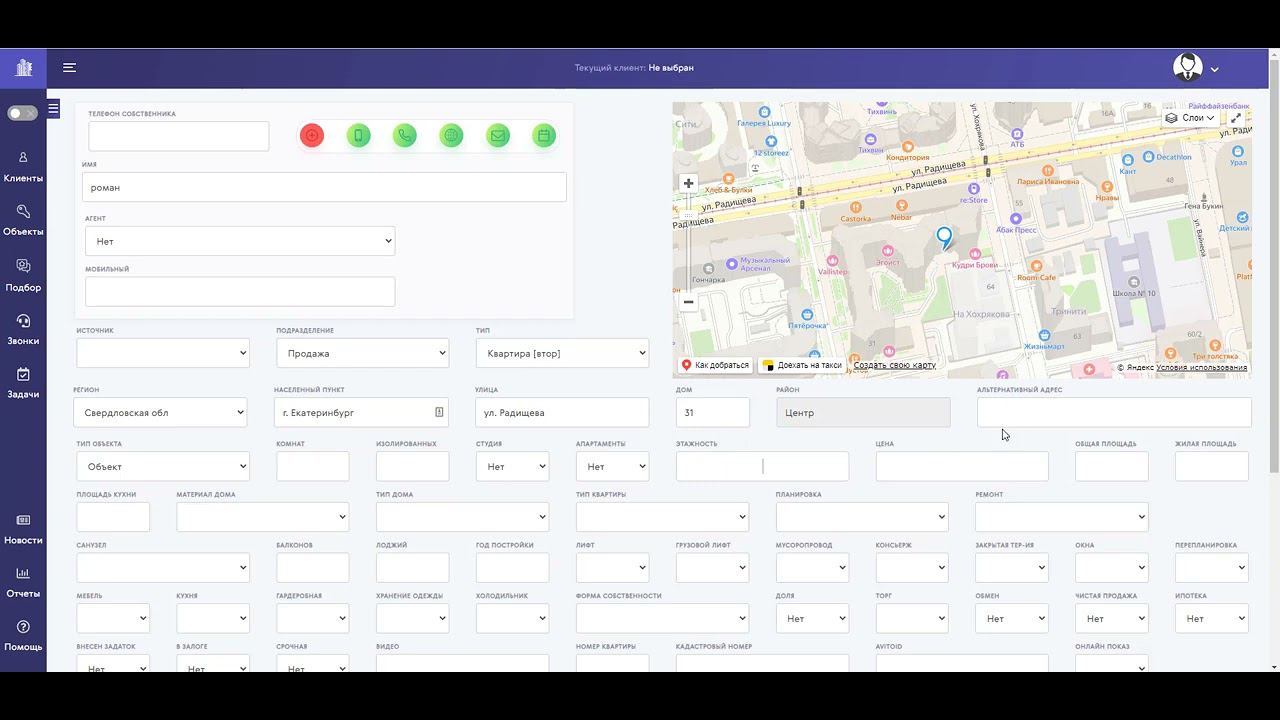The width and height of the screenshot is (1280, 720).
Task: Click the Альтернативный адрес input field
Action: (1114, 412)
